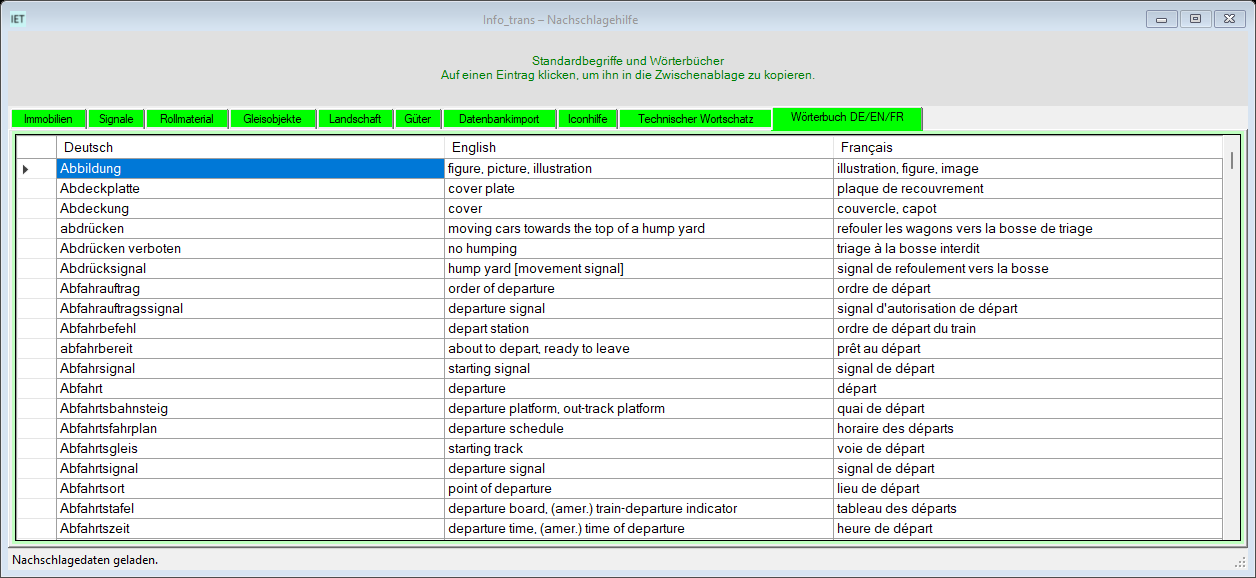The height and width of the screenshot is (578, 1256).
Task: Click the French entry 'horaire des départs'
Action: coord(1028,429)
